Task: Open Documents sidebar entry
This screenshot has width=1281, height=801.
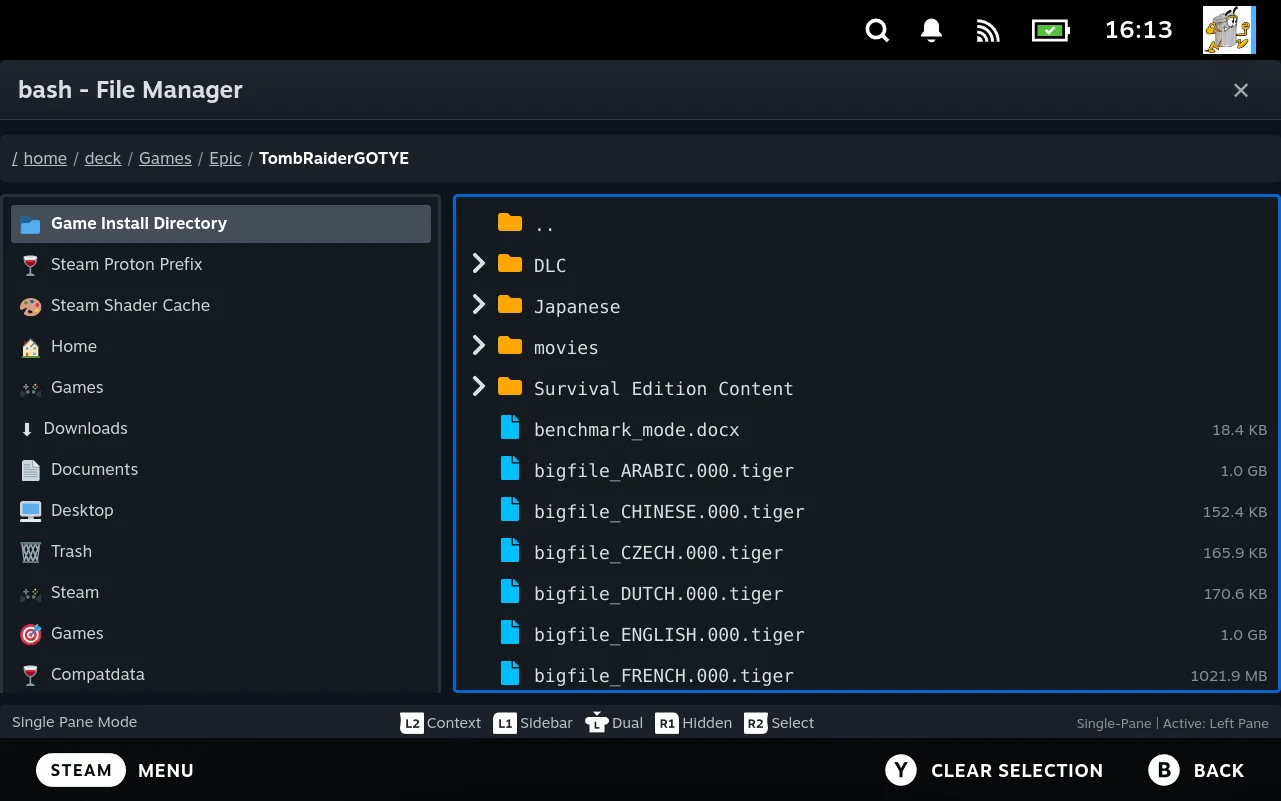Action: 221,470
